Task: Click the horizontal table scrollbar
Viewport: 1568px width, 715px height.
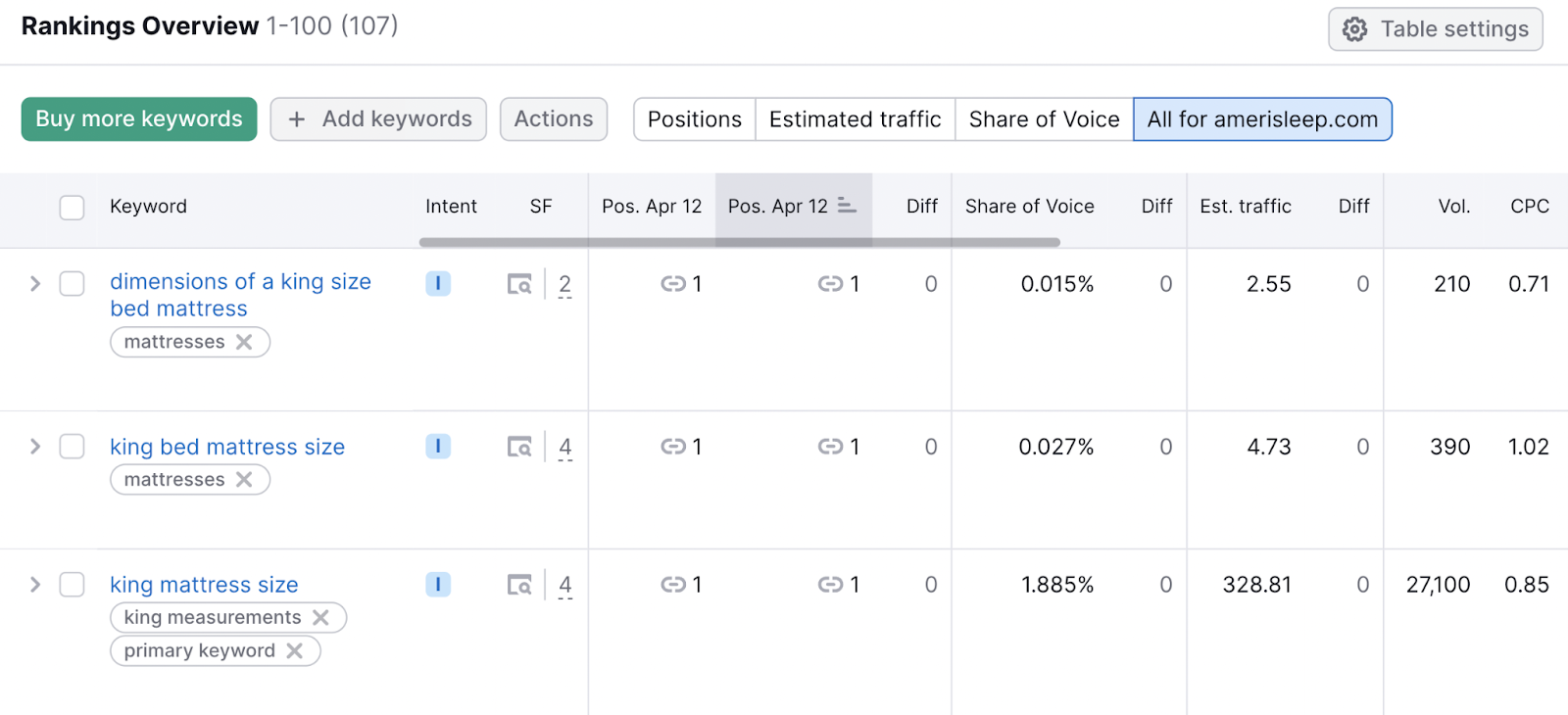Action: pyautogui.click(x=739, y=242)
